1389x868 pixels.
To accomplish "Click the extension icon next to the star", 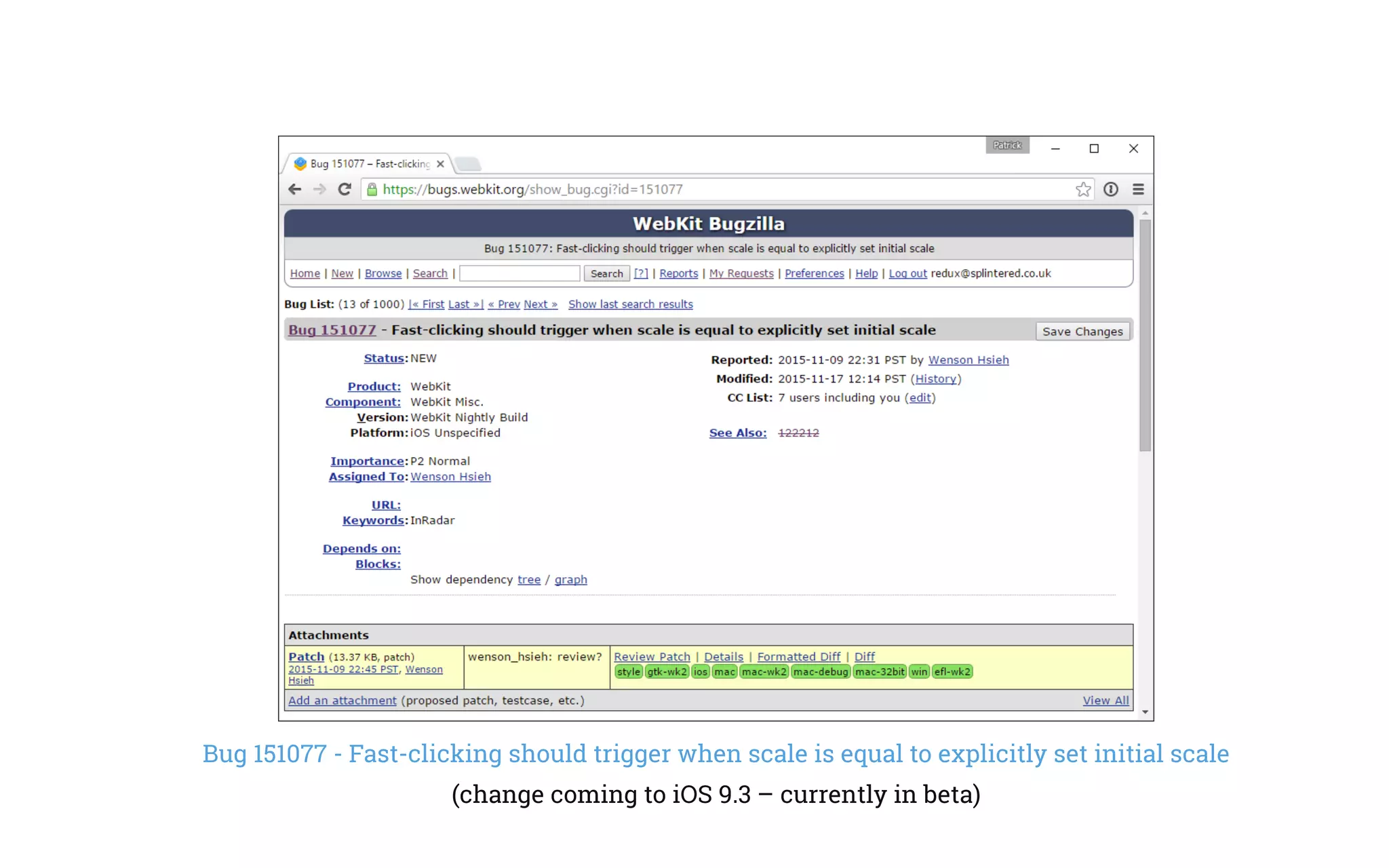I will tap(1111, 189).
